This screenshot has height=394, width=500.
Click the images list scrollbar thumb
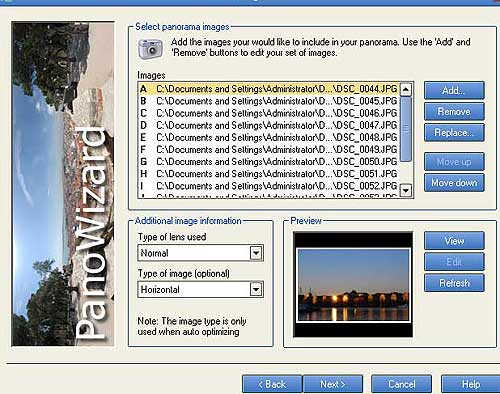pyautogui.click(x=406, y=129)
